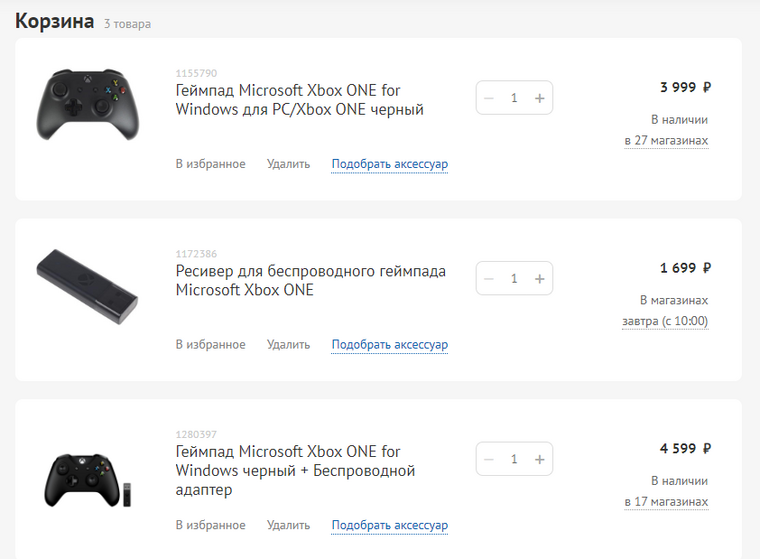Screen dimensions: 760x559
Task: Open the gamepad plus adapter product image
Action: click(88, 480)
